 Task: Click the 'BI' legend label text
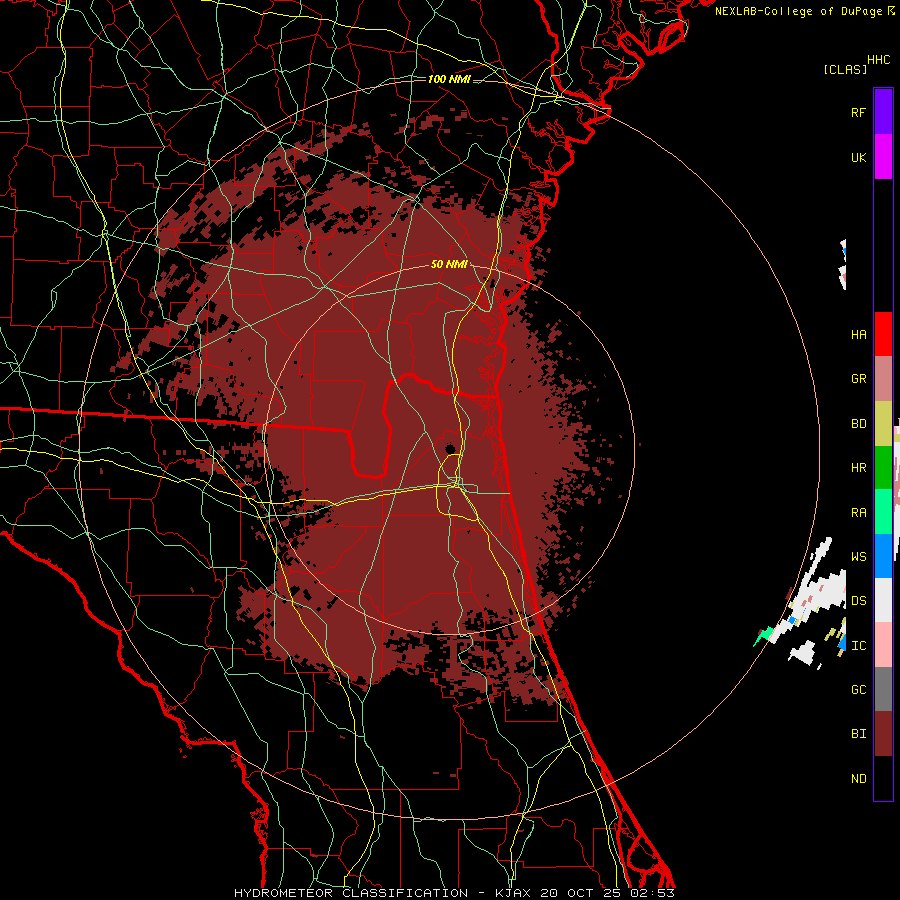858,734
